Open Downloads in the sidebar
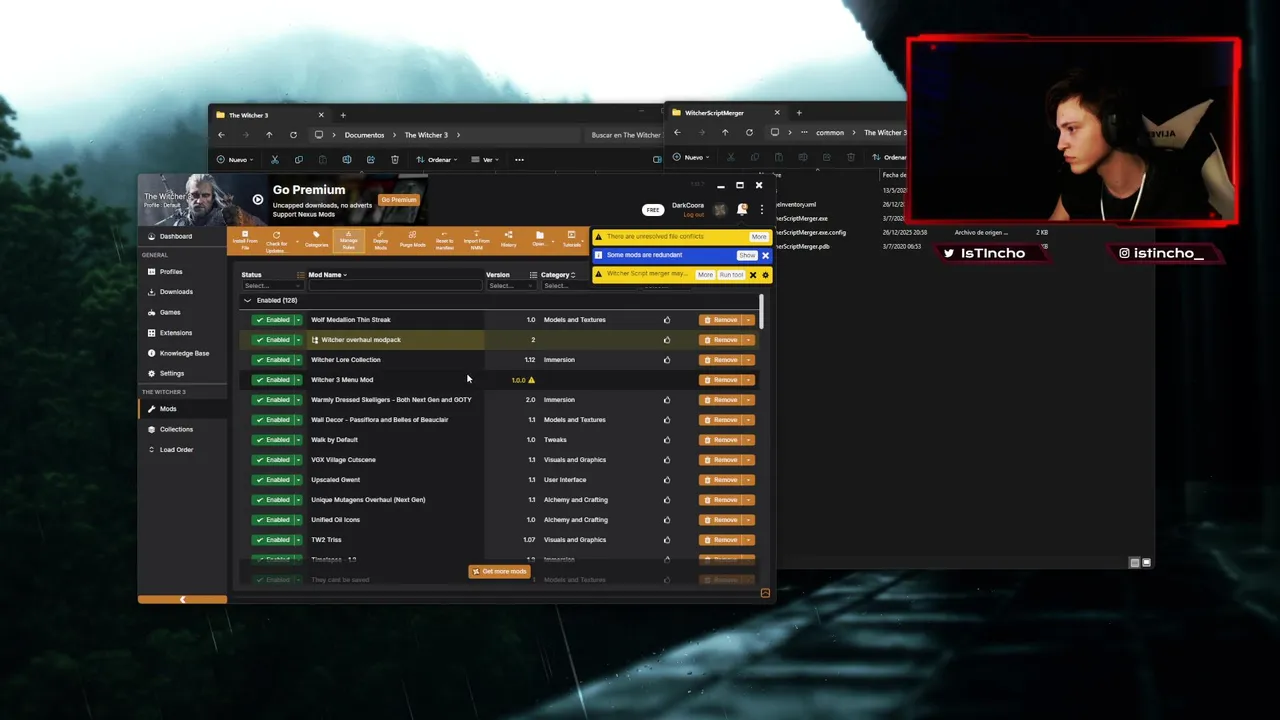This screenshot has width=1280, height=720. tap(182, 292)
